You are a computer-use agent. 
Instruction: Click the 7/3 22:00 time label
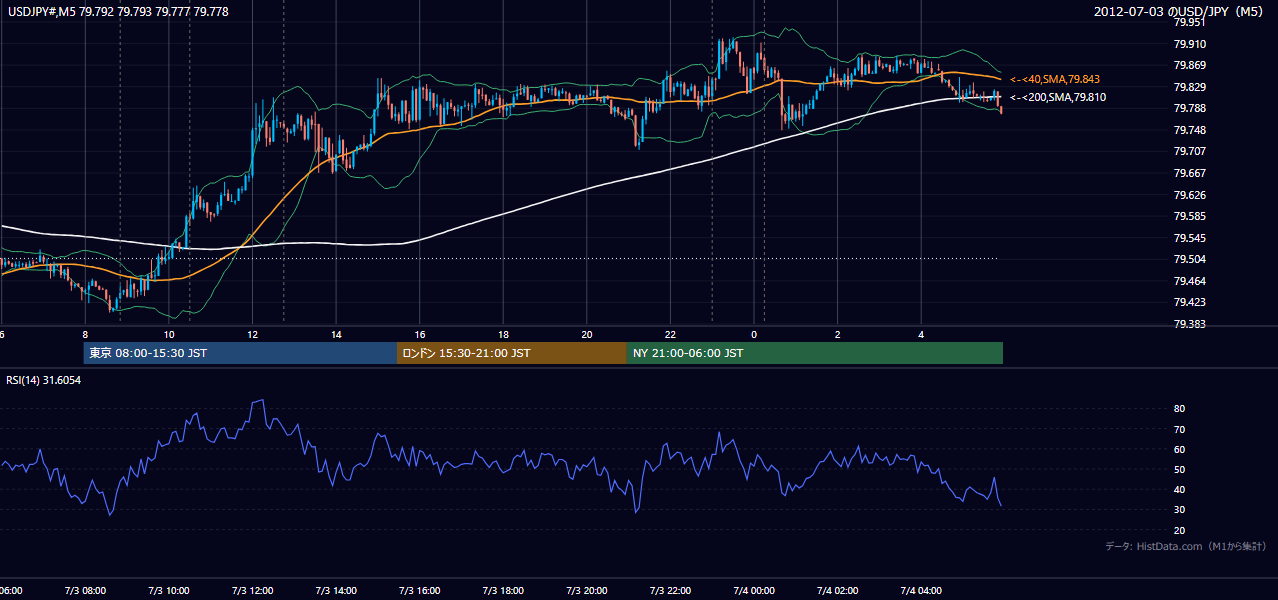(x=670, y=591)
